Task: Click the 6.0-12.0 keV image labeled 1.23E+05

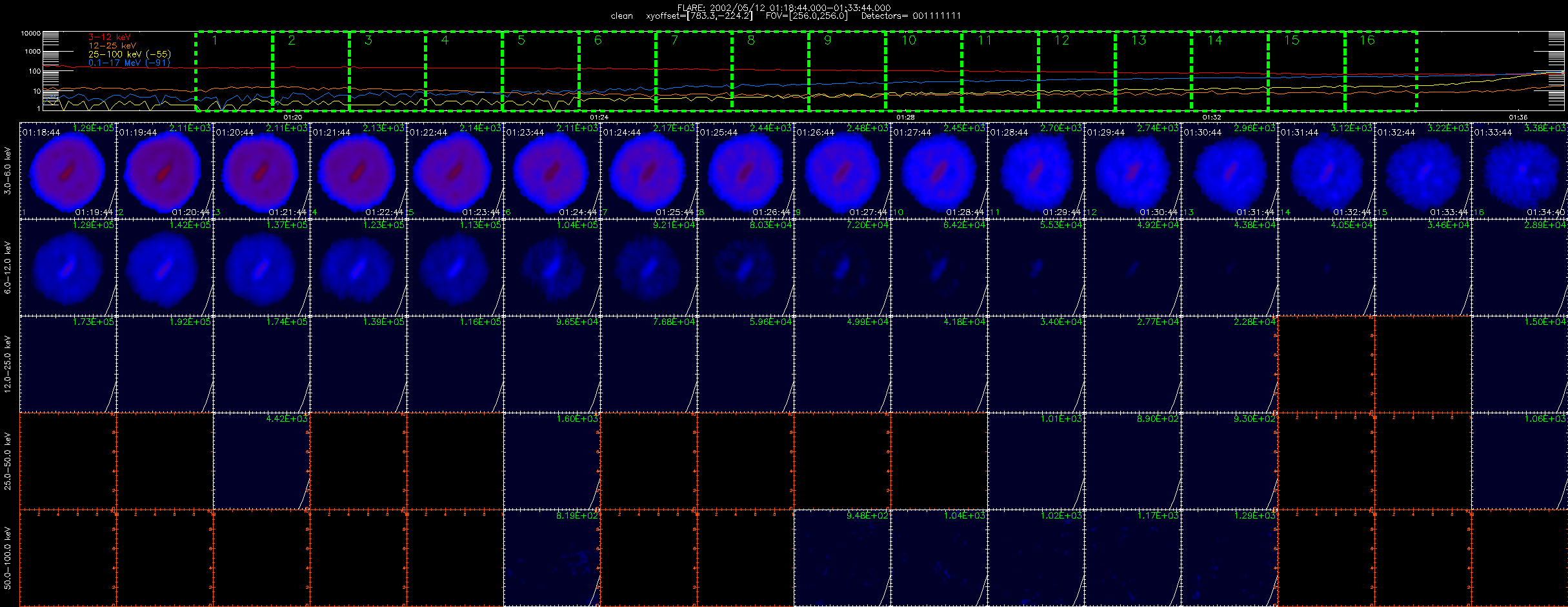Action: (358, 267)
